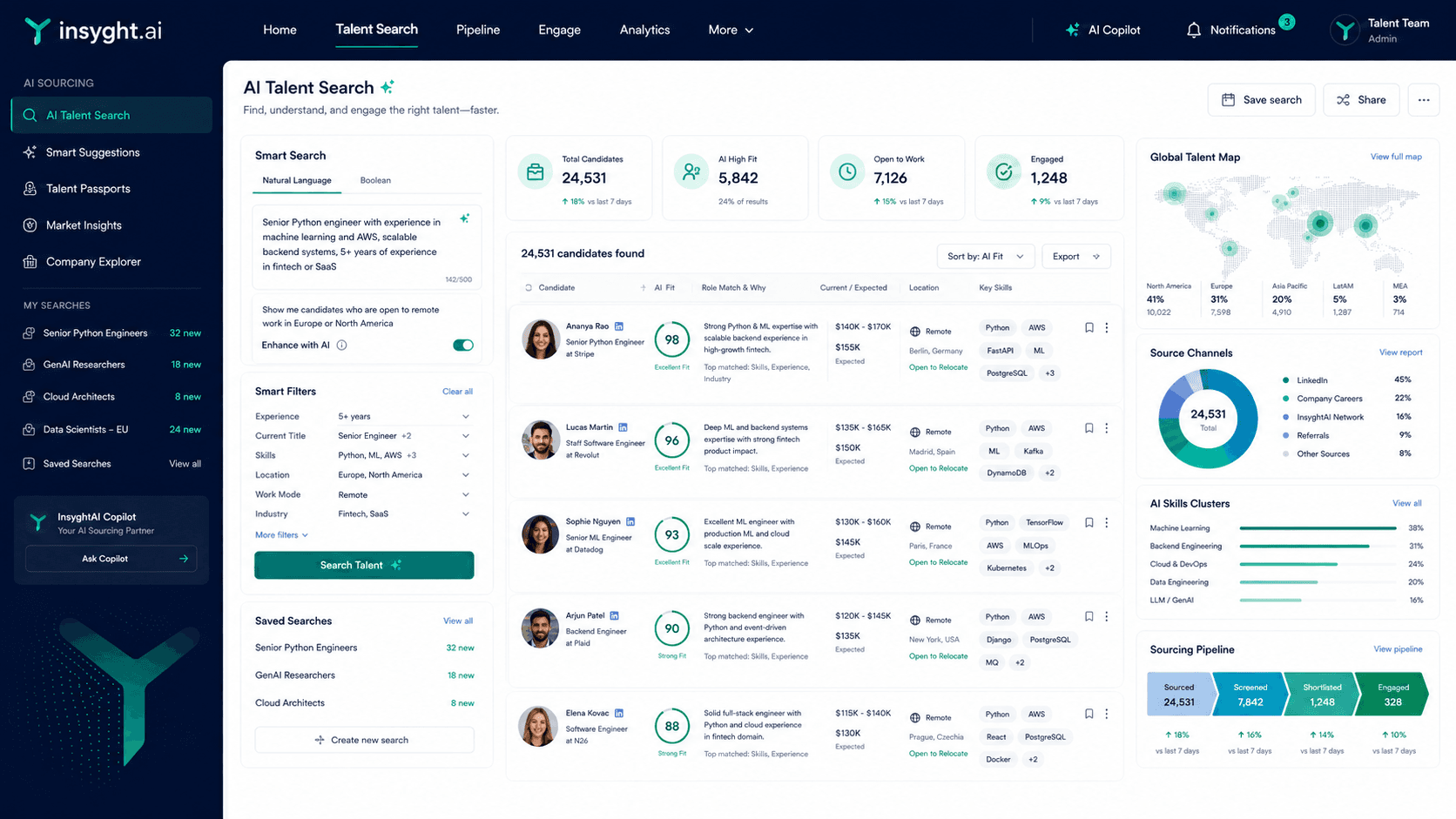Click the Company Explorer building icon
Image resolution: width=1456 pixels, height=819 pixels.
pos(30,262)
